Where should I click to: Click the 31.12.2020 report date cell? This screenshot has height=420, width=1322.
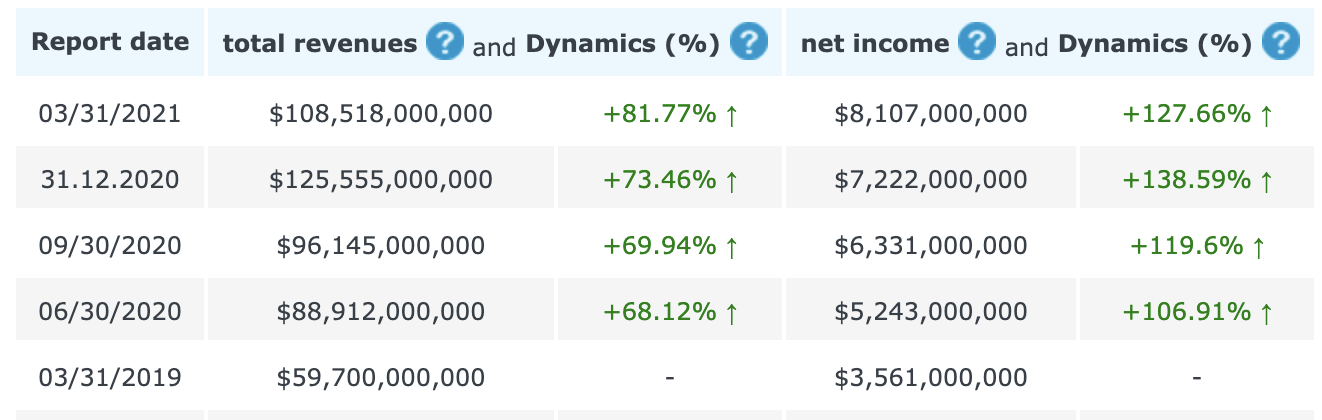click(110, 180)
